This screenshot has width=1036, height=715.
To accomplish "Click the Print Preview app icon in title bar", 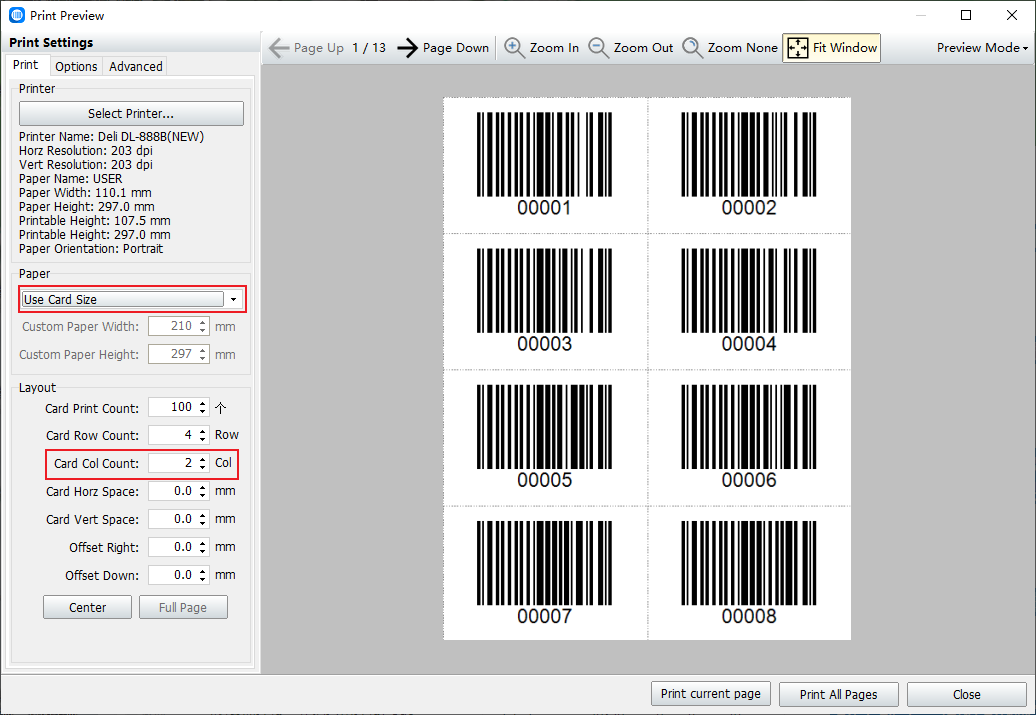I will (17, 15).
